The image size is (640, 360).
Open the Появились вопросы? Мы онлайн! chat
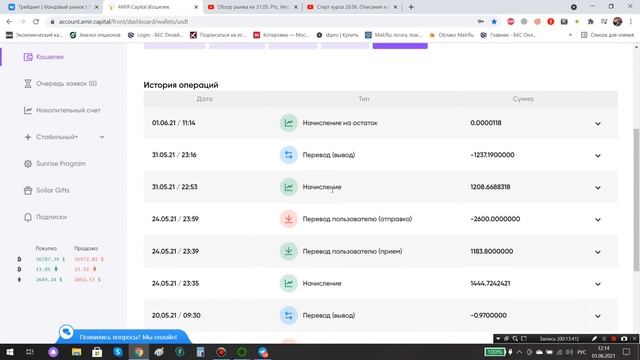point(128,337)
